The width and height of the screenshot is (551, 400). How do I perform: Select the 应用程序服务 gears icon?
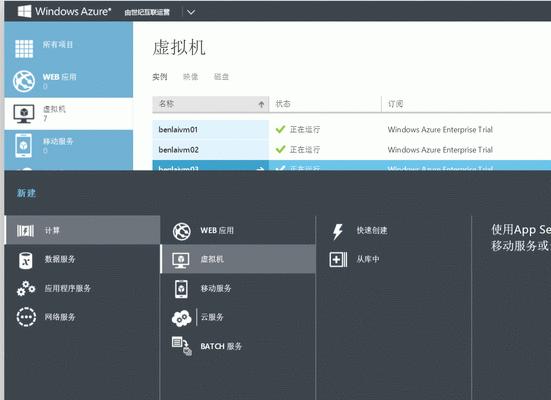[x=26, y=288]
